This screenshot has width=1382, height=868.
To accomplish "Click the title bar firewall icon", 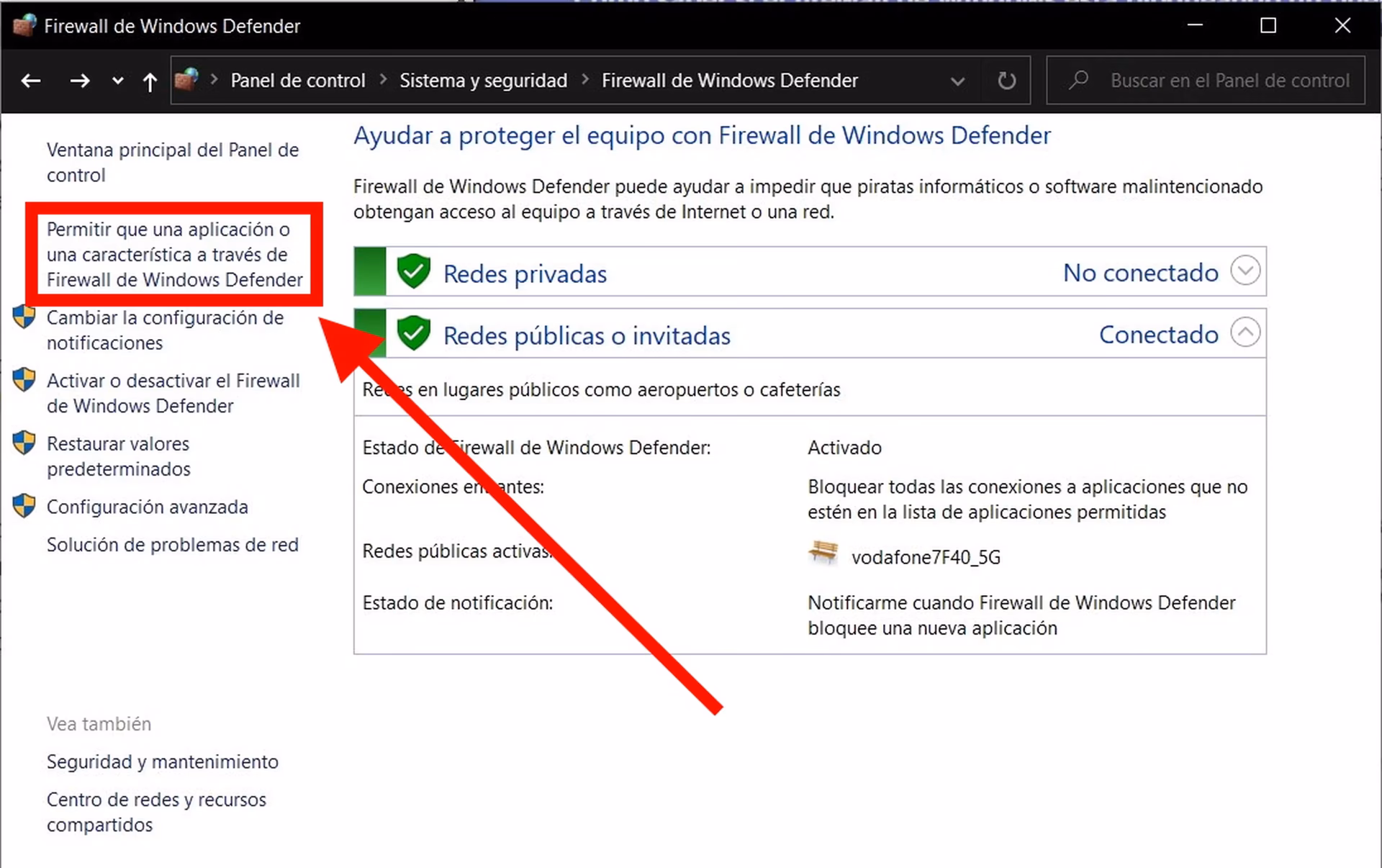I will pos(24,25).
